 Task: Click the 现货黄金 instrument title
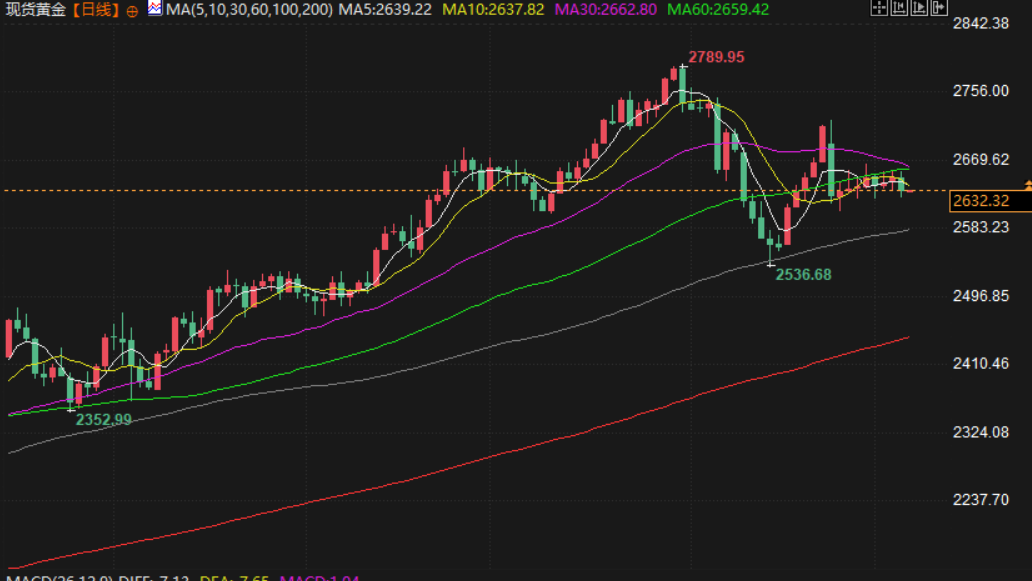coord(36,10)
